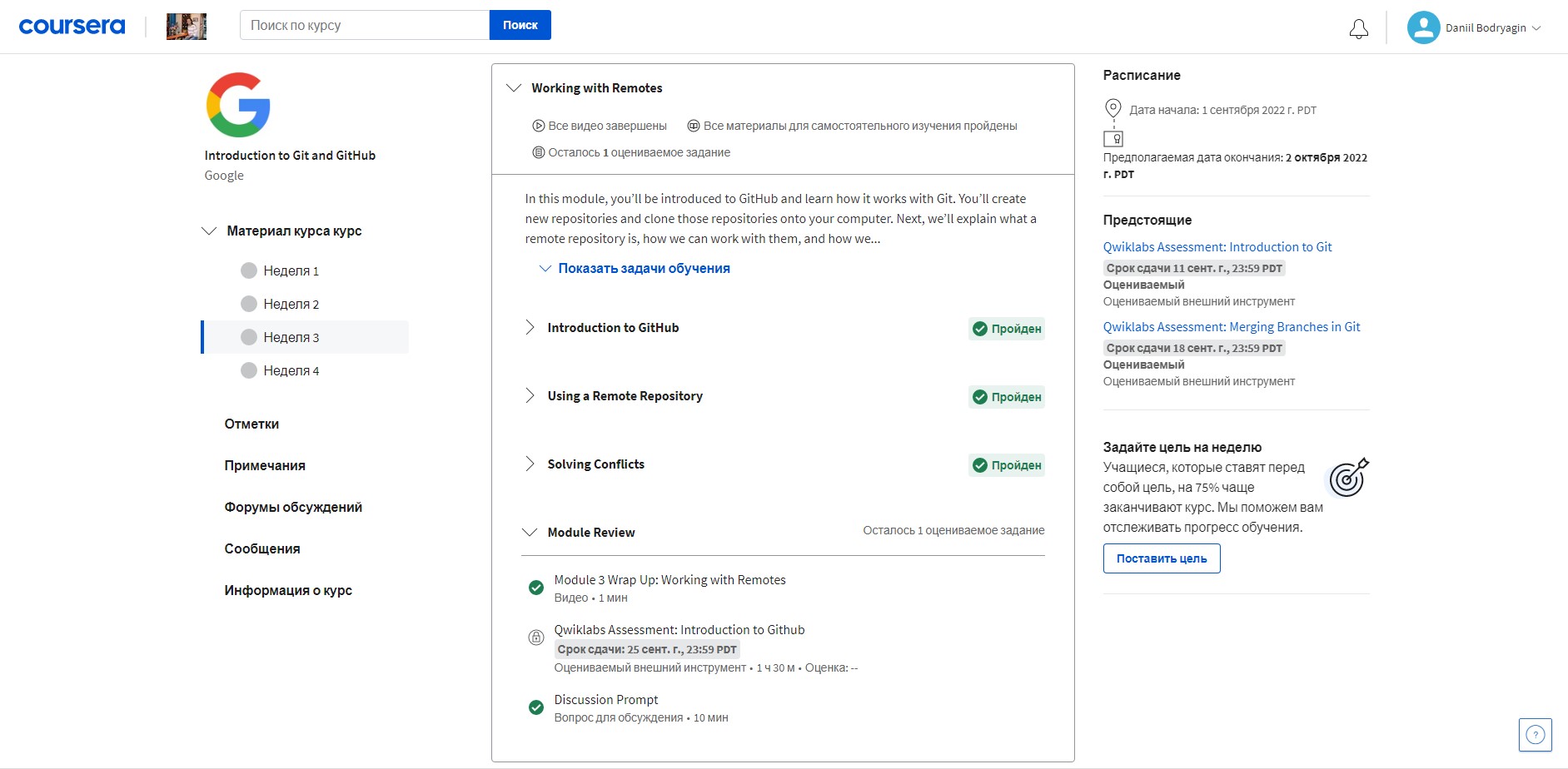Select Неделя 4 in course material
Viewport: 1568px width, 769px height.
tap(306, 370)
